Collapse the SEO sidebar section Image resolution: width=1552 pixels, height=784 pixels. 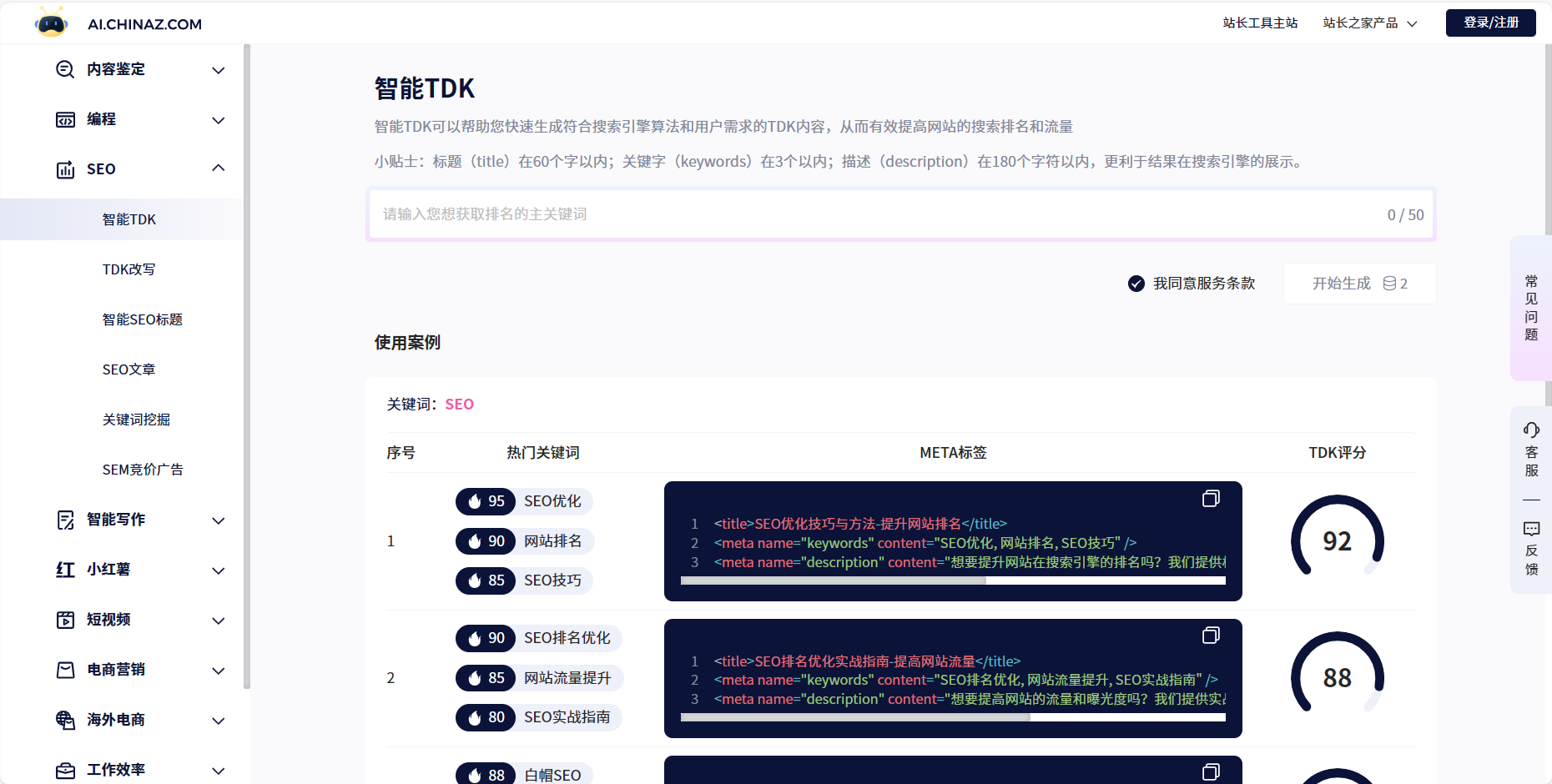(219, 168)
